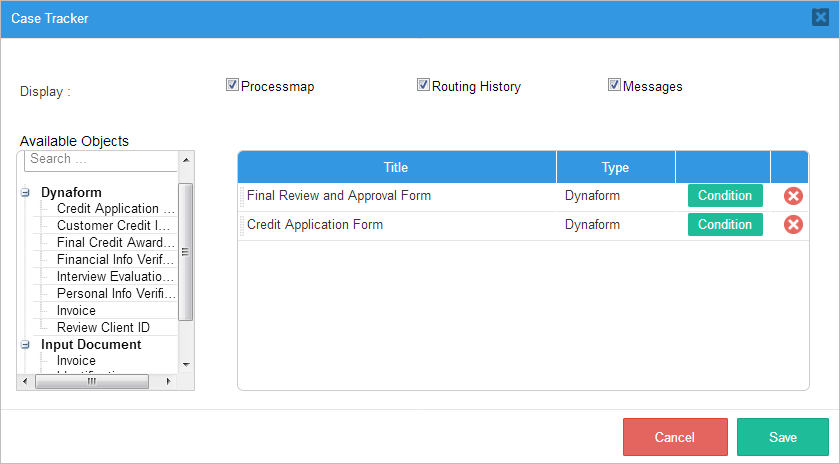This screenshot has width=840, height=464.
Task: Disable the Messages display option
Action: tap(615, 86)
